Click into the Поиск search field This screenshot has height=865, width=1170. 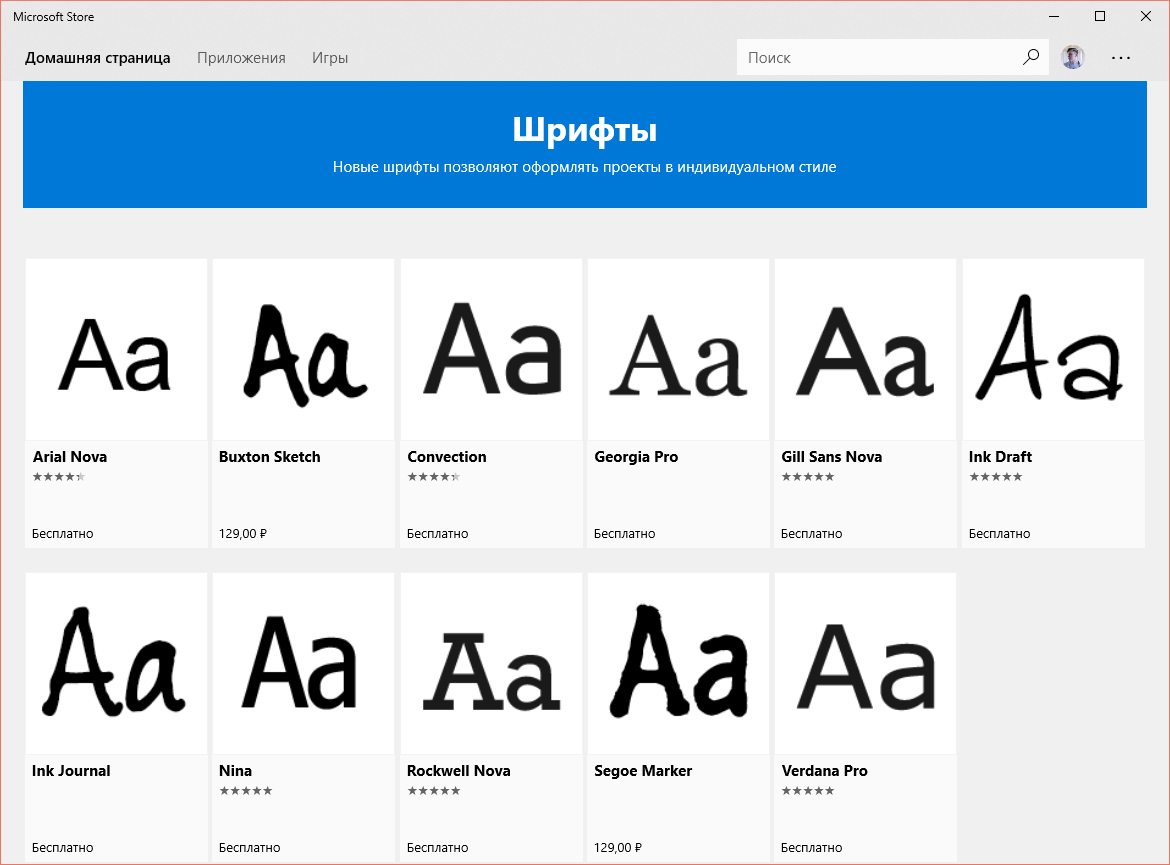[x=879, y=57]
